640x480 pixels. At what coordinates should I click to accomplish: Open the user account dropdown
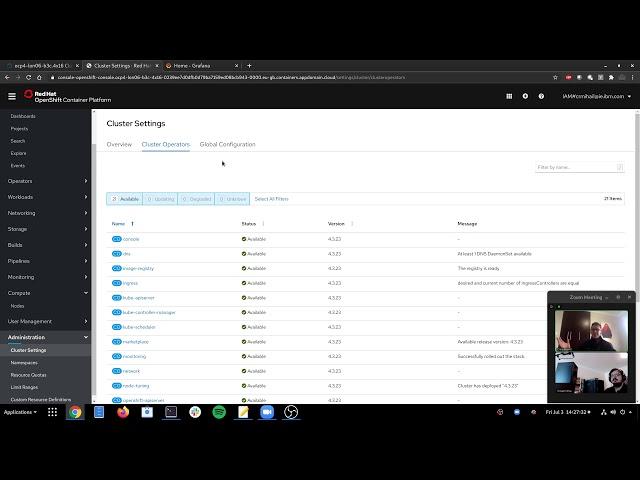tap(597, 96)
